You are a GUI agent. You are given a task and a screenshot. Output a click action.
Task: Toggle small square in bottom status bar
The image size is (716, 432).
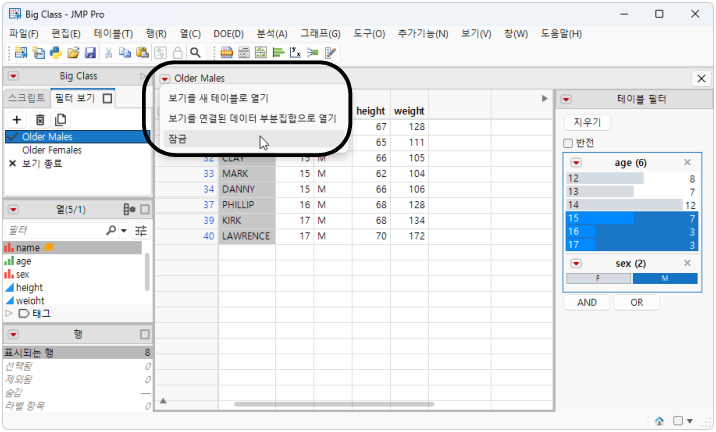pyautogui.click(x=678, y=421)
